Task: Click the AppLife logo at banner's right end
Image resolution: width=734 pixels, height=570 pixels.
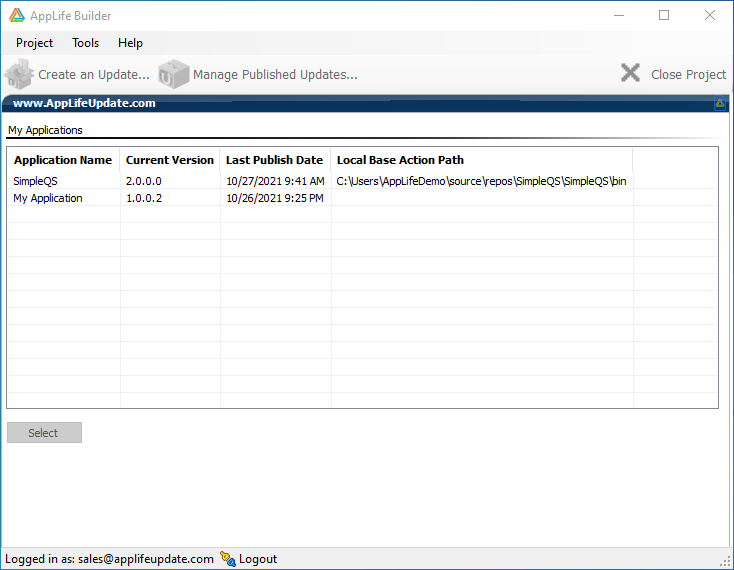Action: (x=720, y=103)
